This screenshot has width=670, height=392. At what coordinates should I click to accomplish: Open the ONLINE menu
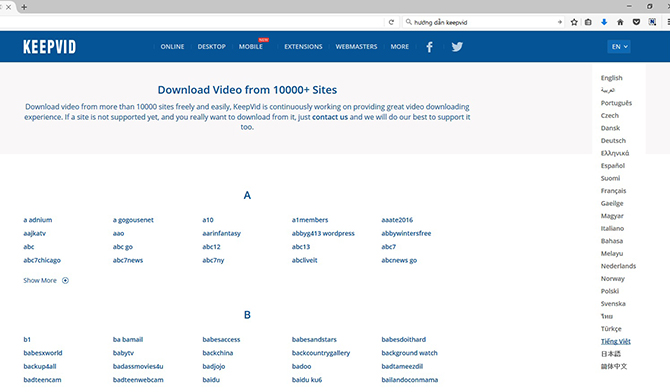[x=172, y=47]
